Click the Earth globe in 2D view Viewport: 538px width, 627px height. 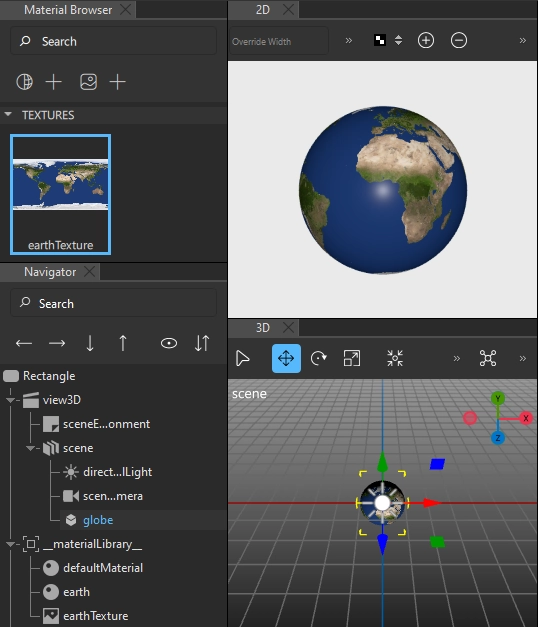click(383, 190)
